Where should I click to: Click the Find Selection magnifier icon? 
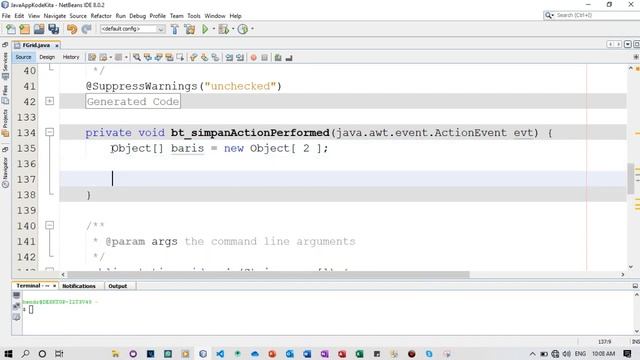pos(137,58)
